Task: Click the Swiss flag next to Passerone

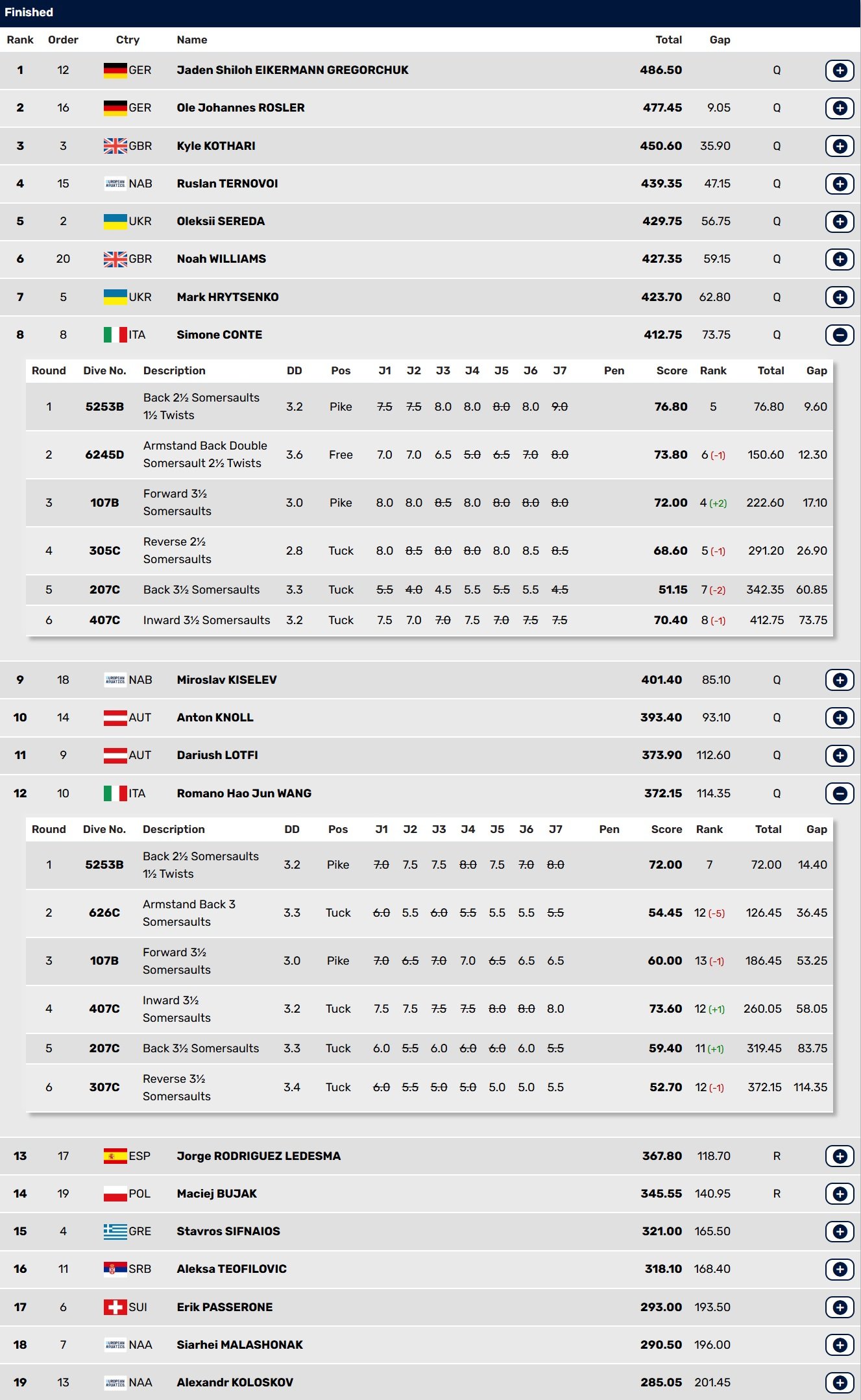Action: tap(115, 1307)
